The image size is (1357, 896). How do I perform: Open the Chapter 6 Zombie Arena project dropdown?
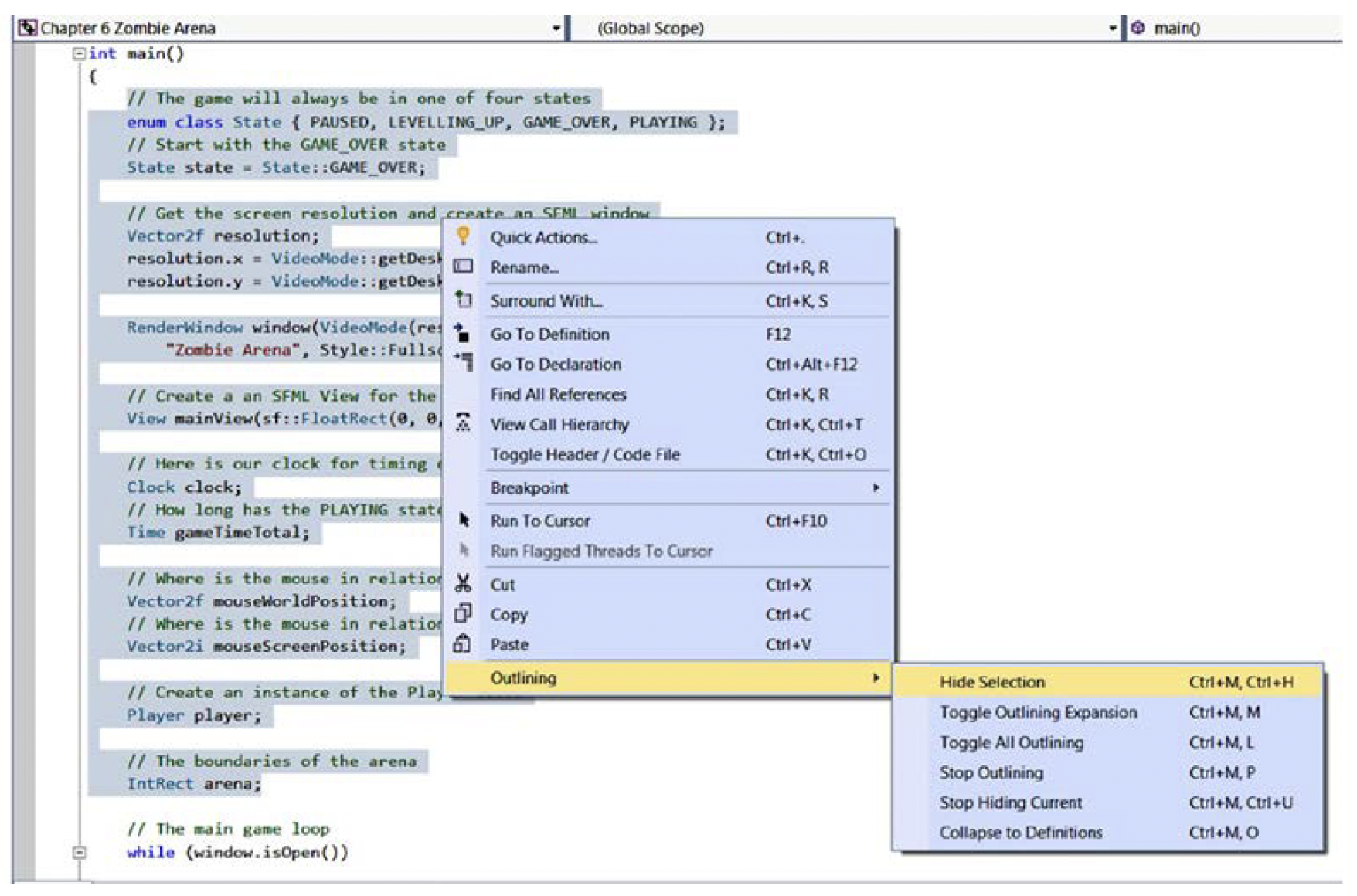click(x=556, y=29)
